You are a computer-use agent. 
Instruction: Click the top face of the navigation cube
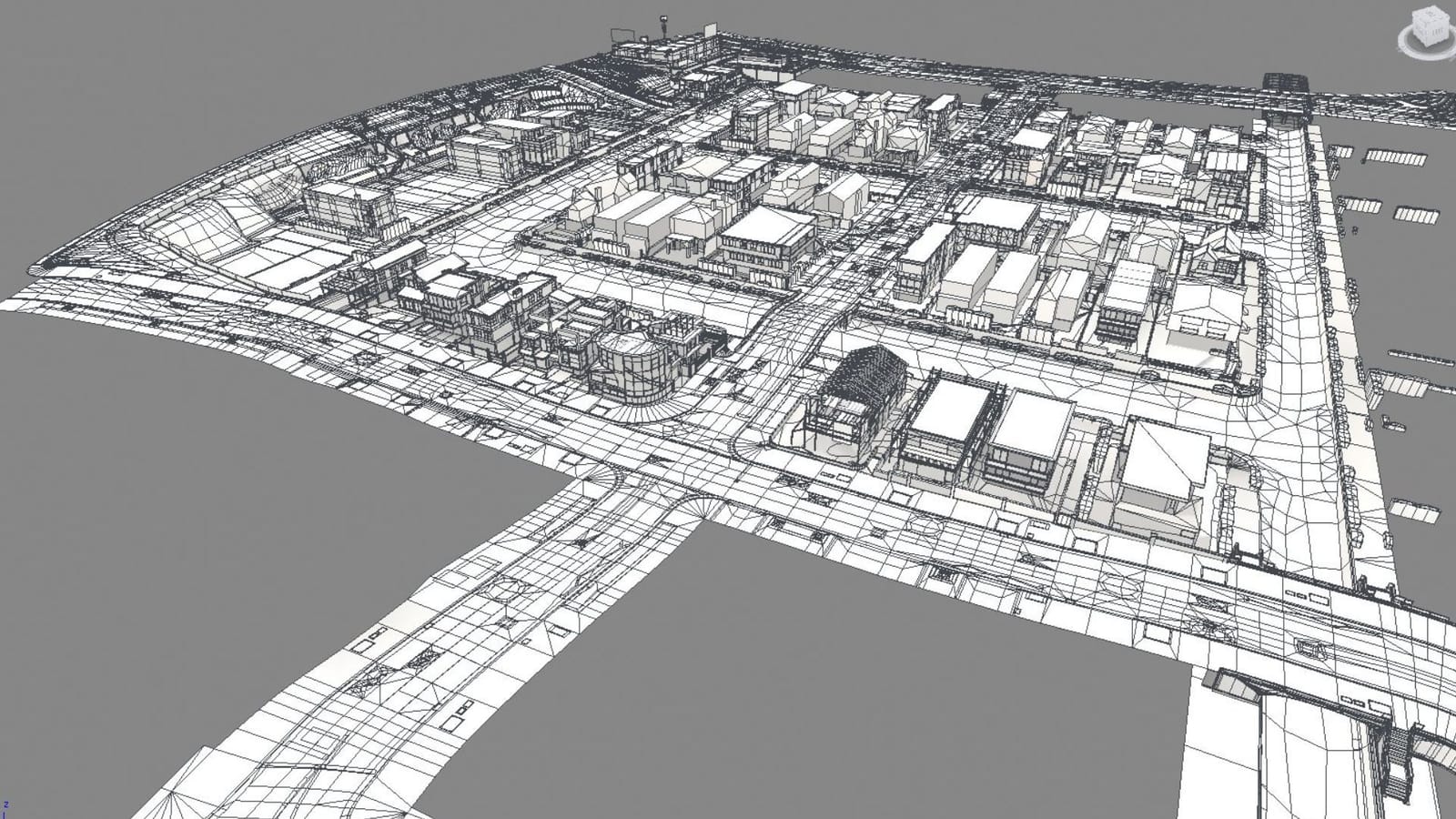pos(1429,15)
